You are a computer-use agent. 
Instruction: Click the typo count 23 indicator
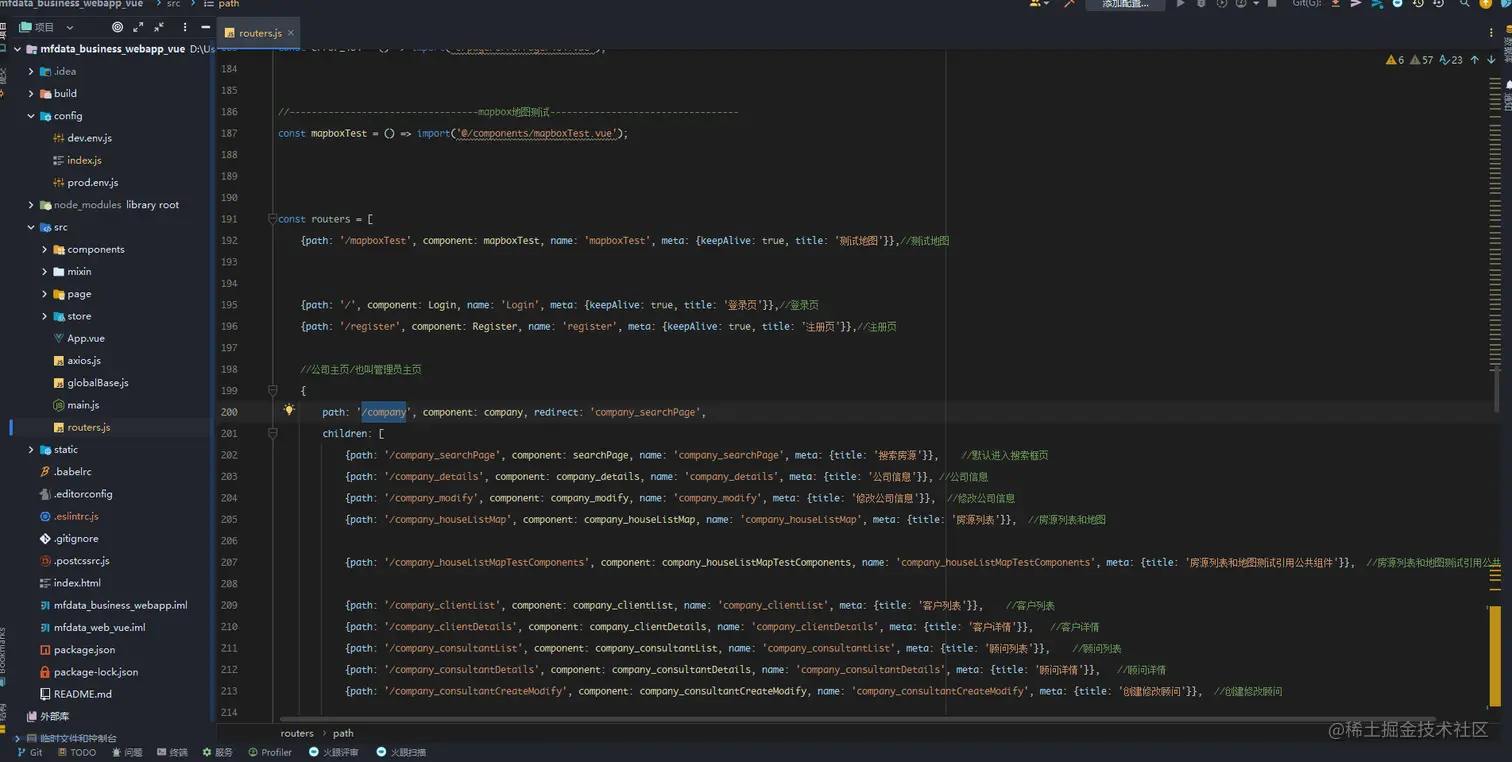[1450, 60]
